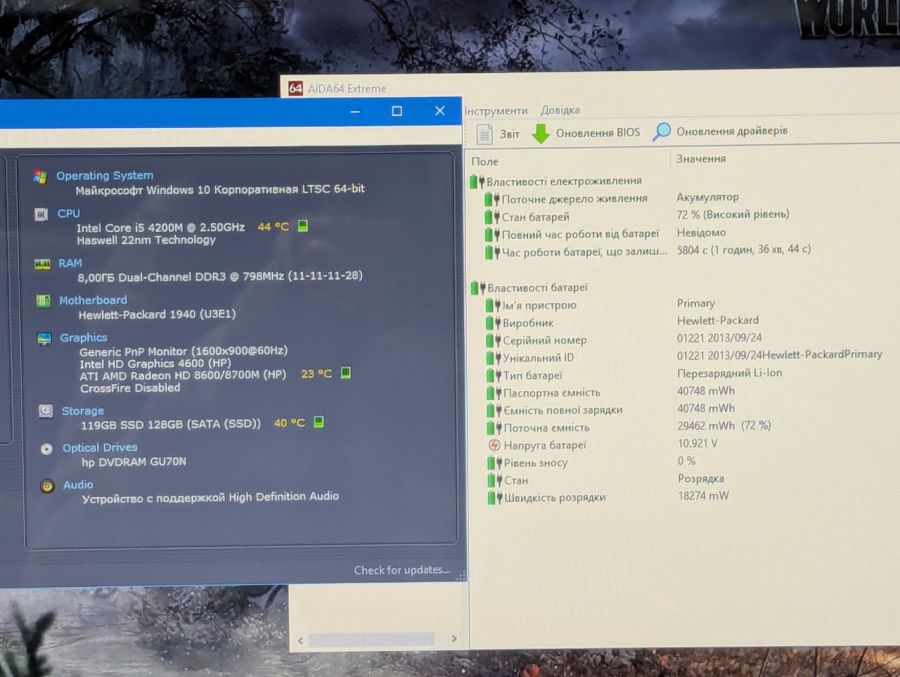This screenshot has width=900, height=677.
Task: Click the horizontal scrollbar thumb in AIDA64
Action: pyautogui.click(x=371, y=640)
